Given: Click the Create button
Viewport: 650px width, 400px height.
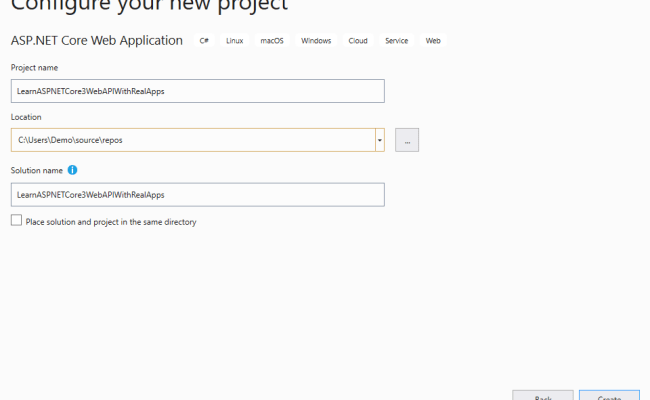Looking at the screenshot, I should coord(609,395).
